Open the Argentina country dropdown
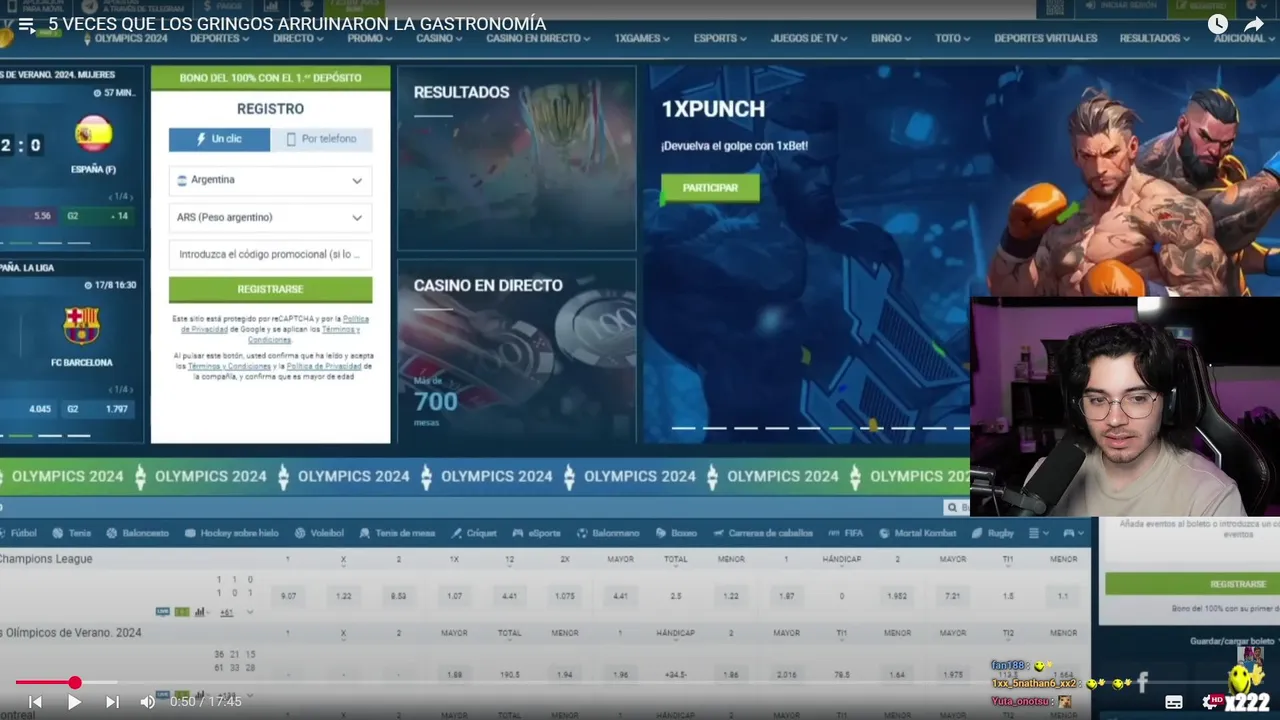 pyautogui.click(x=270, y=181)
